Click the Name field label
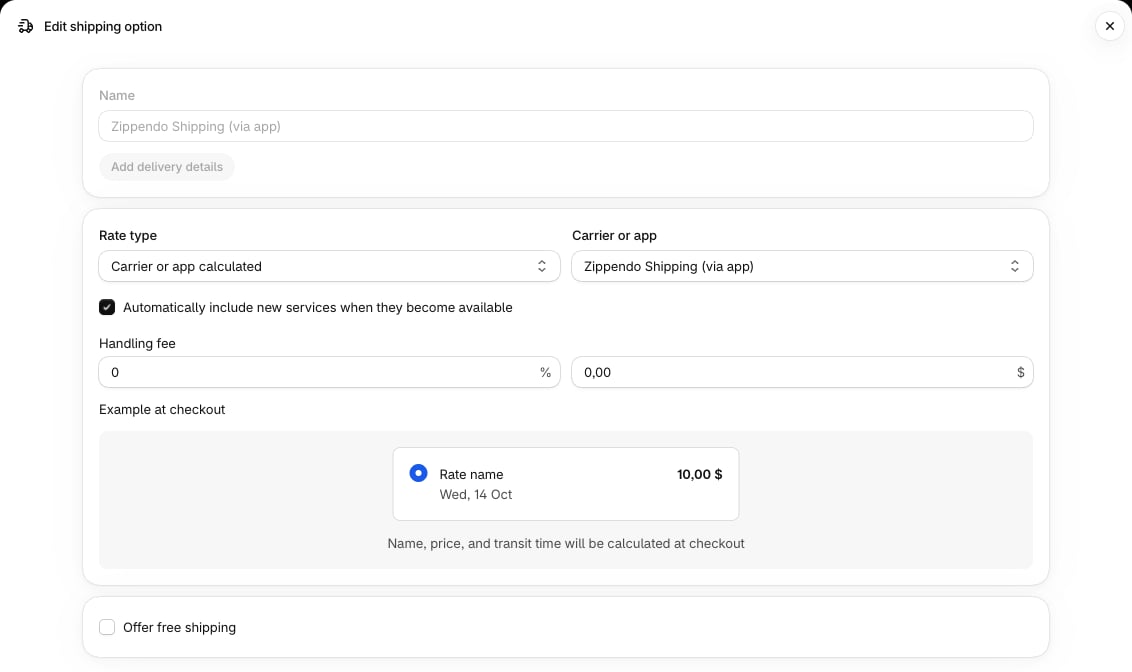This screenshot has height=672, width=1132. pos(117,95)
